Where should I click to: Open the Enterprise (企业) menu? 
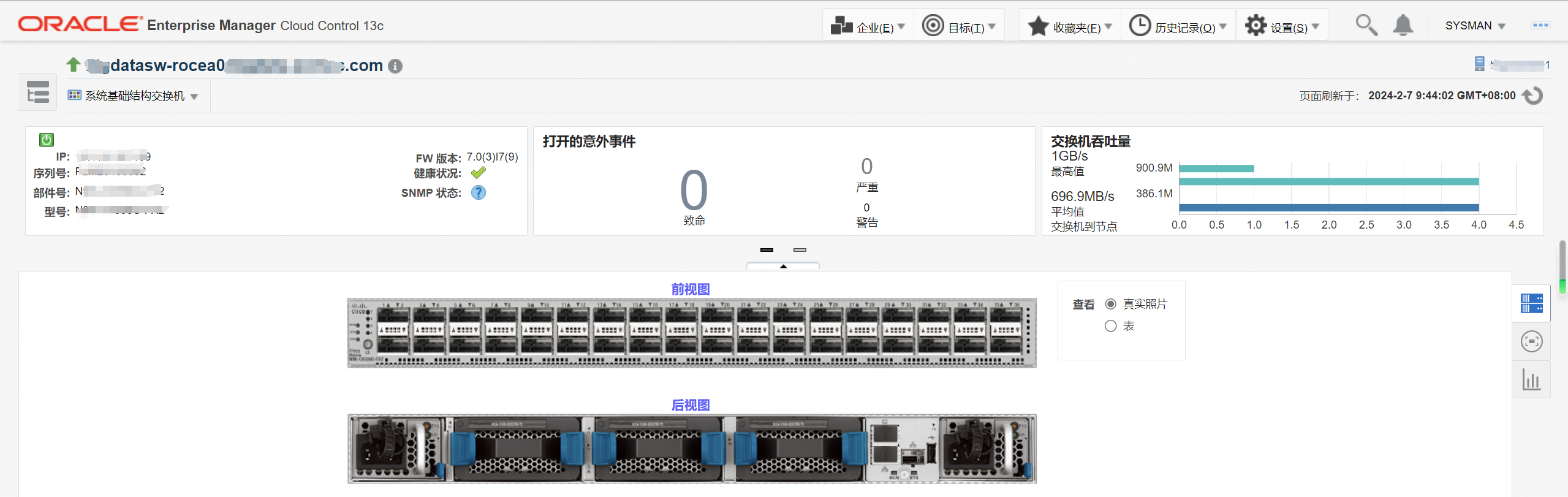click(868, 26)
